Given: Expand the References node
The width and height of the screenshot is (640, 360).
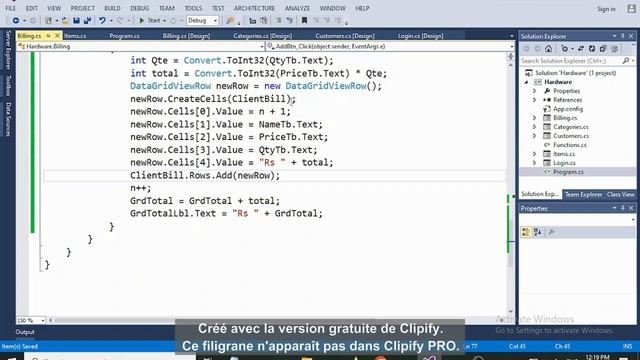Looking at the screenshot, I should (535, 100).
